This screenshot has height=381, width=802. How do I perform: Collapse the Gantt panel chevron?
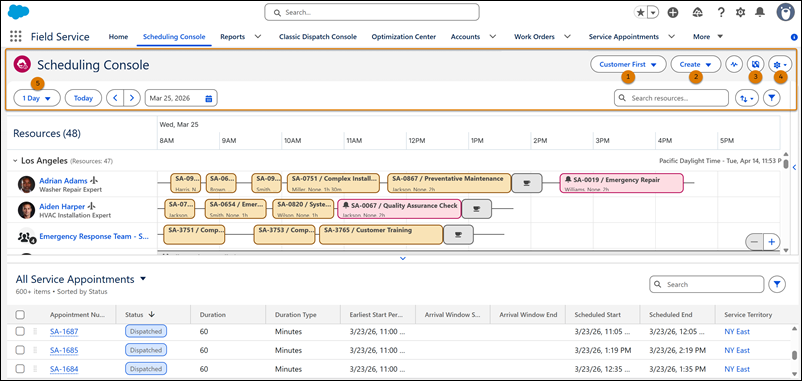click(403, 259)
